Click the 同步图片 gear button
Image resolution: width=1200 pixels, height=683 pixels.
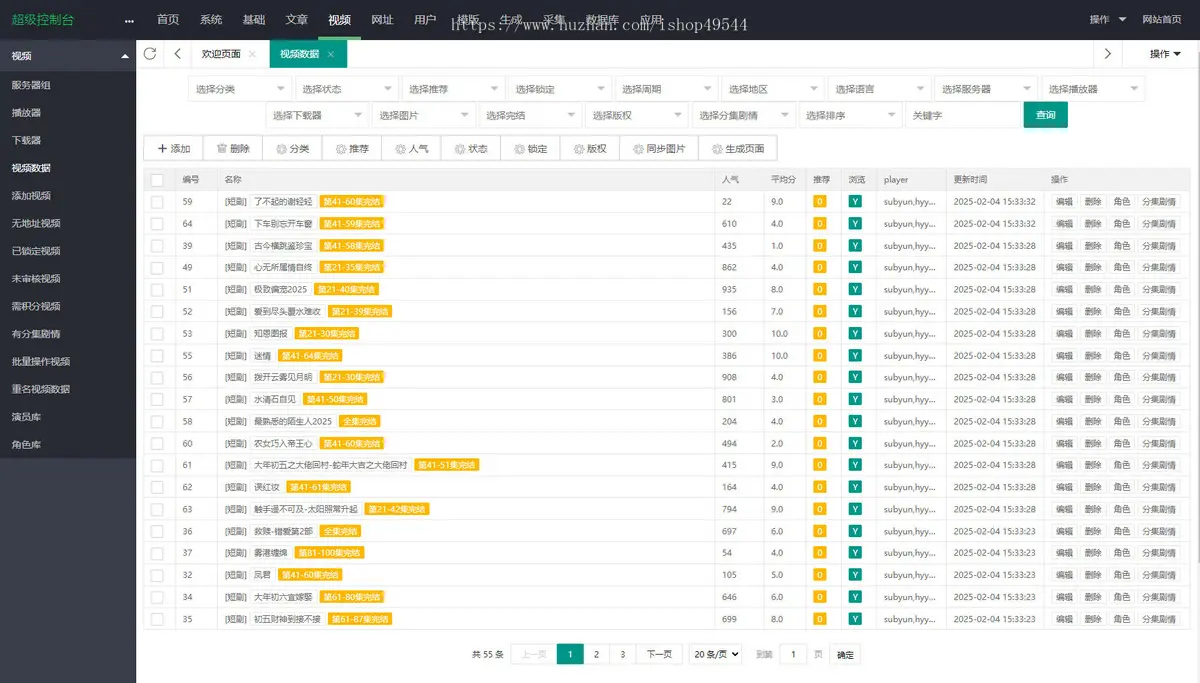tap(659, 149)
